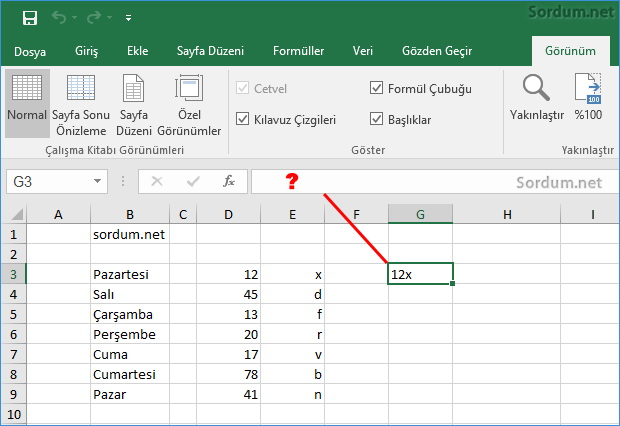Screen dimensions: 620x426
Task: Click cell containing sordum.net
Action: pos(130,234)
